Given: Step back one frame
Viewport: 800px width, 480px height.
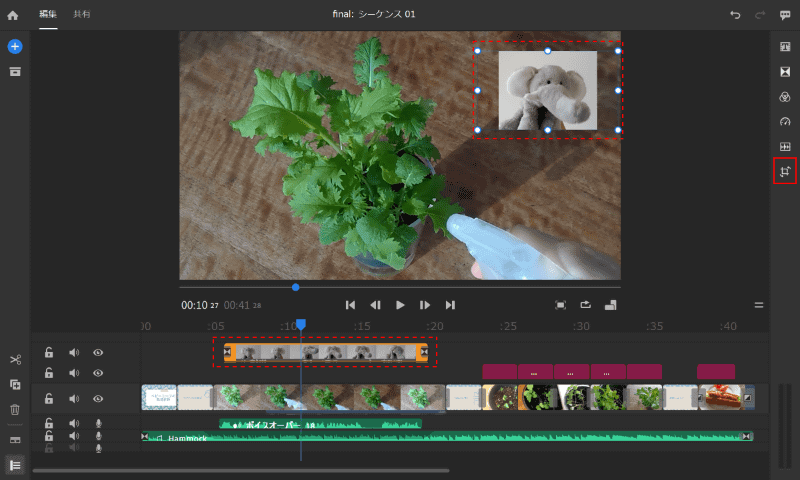Looking at the screenshot, I should point(375,305).
